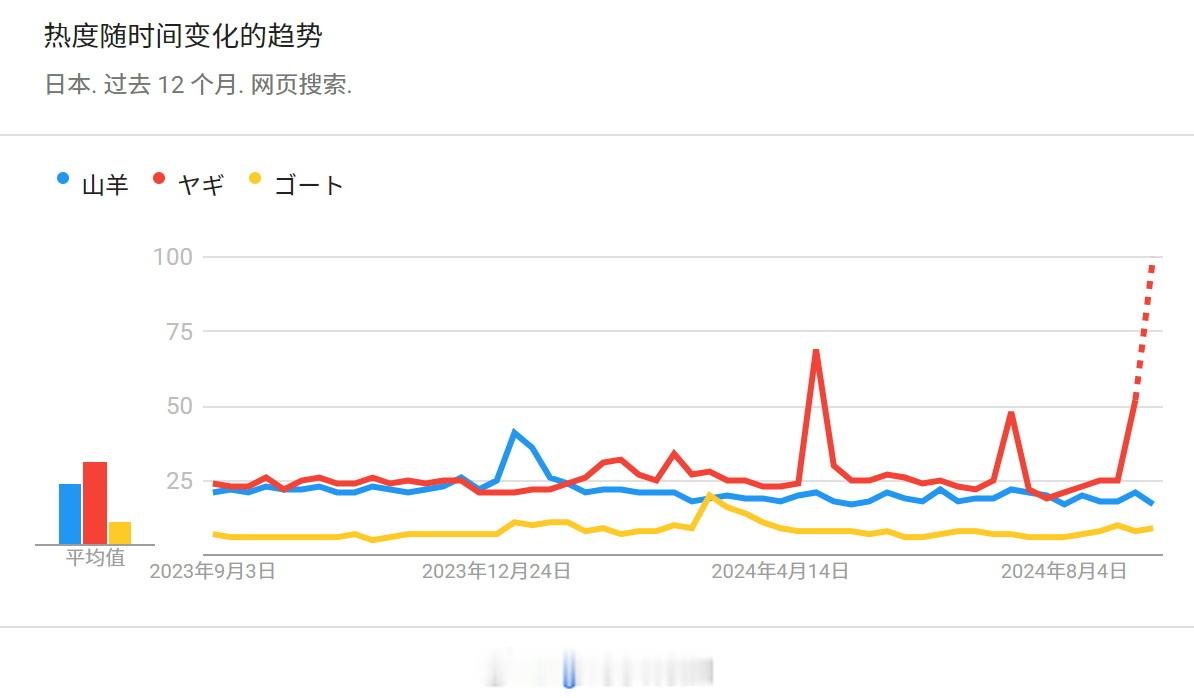Click the blue watermark icon at bottom
The width and height of the screenshot is (1194, 698).
569,670
